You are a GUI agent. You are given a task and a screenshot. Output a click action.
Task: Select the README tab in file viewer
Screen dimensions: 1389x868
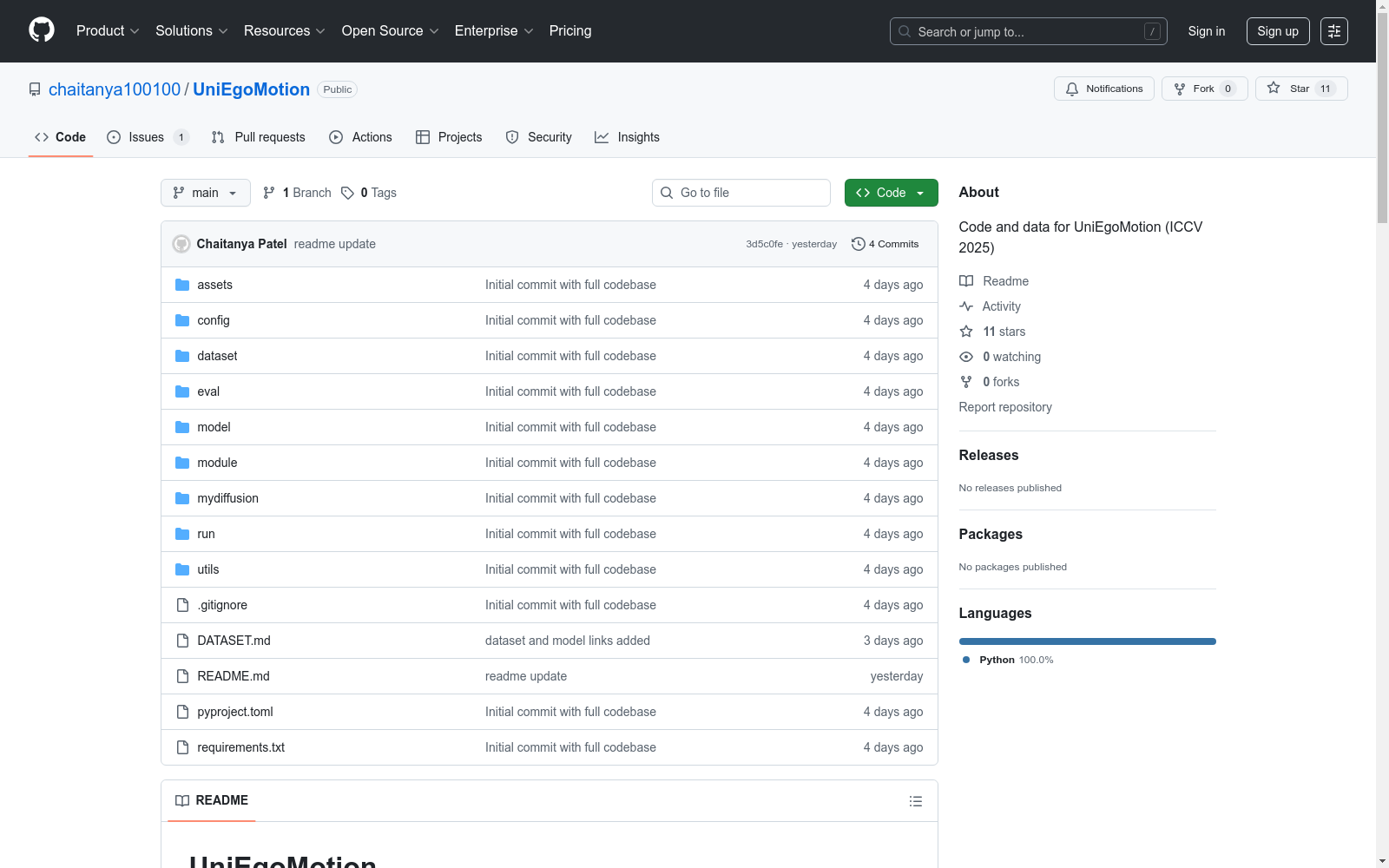point(212,800)
